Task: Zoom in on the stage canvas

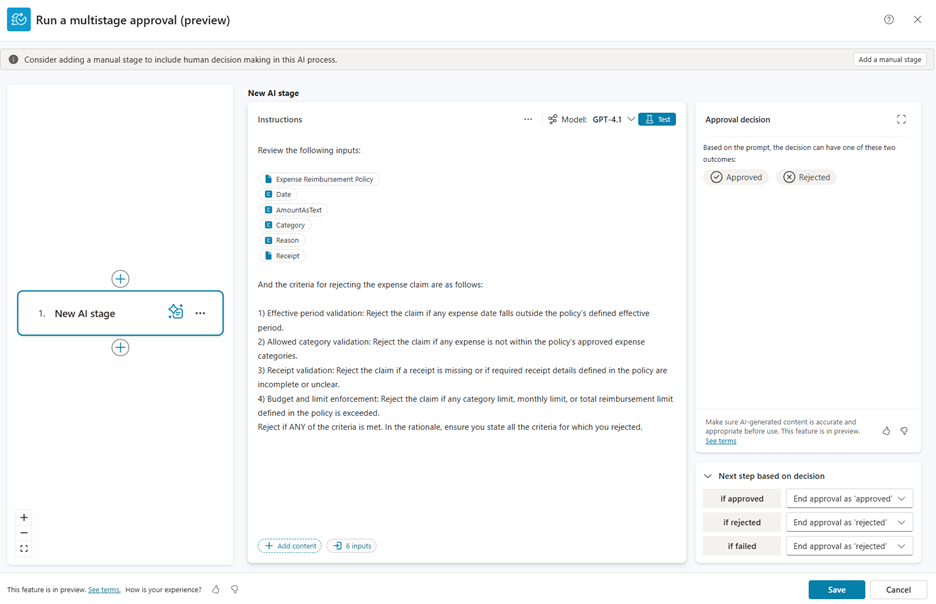Action: 24,517
